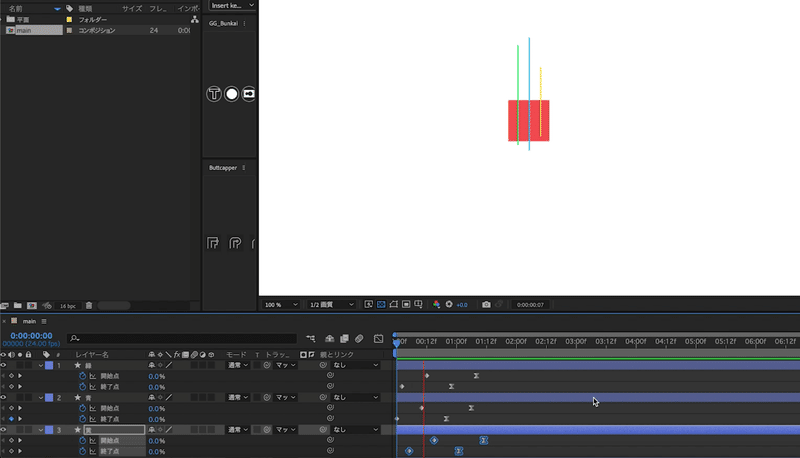The height and width of the screenshot is (458, 800).
Task: Open the Insert ke... dropdown
Action: coord(232,5)
